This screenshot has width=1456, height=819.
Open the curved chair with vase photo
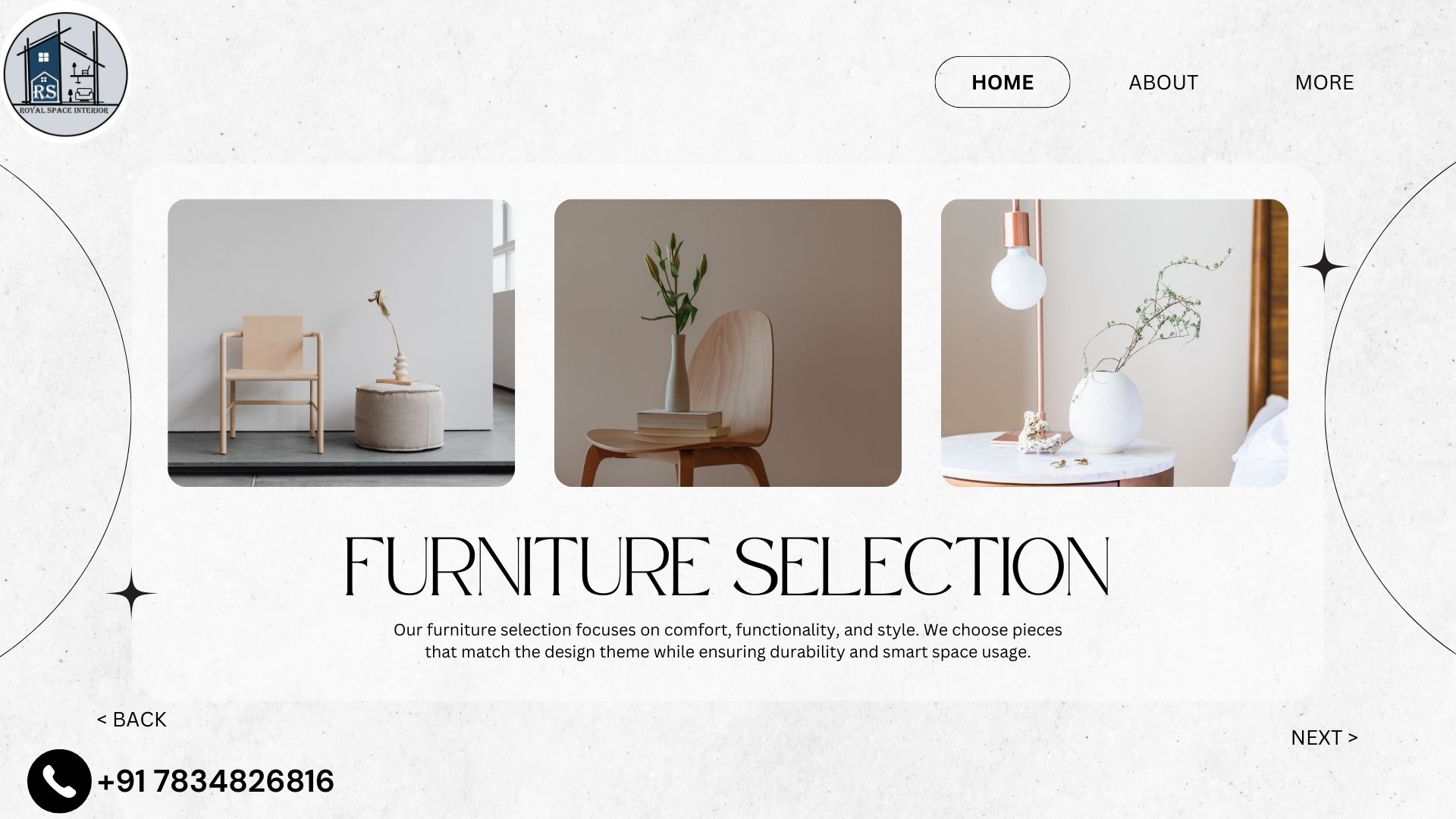point(728,343)
